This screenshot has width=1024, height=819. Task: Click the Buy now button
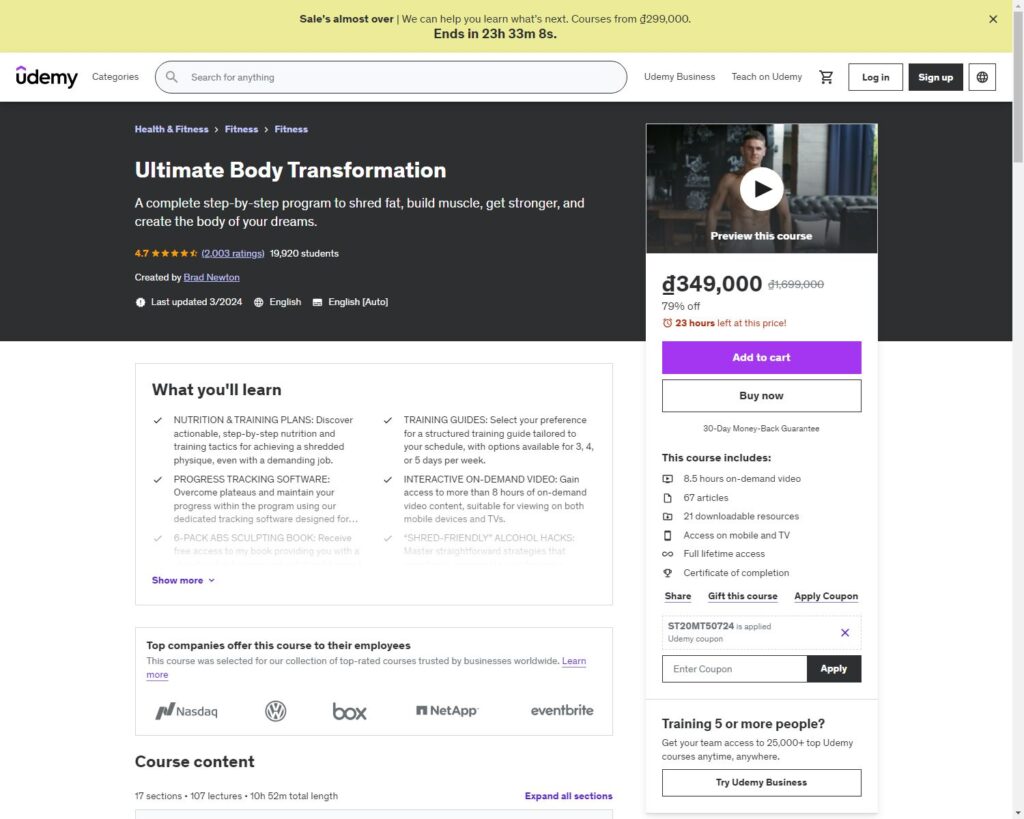click(x=761, y=395)
